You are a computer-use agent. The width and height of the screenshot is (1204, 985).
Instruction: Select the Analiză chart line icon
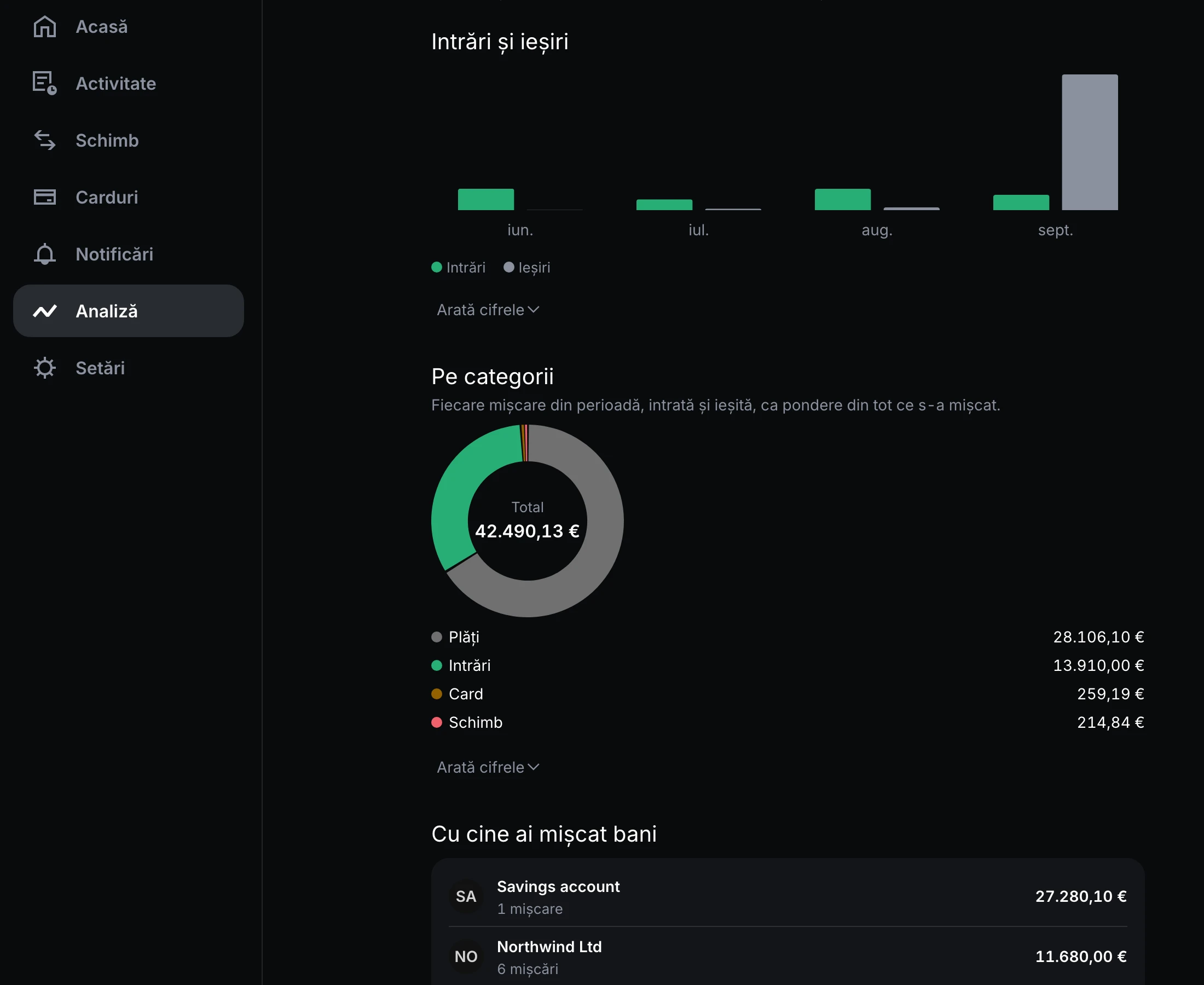(45, 311)
